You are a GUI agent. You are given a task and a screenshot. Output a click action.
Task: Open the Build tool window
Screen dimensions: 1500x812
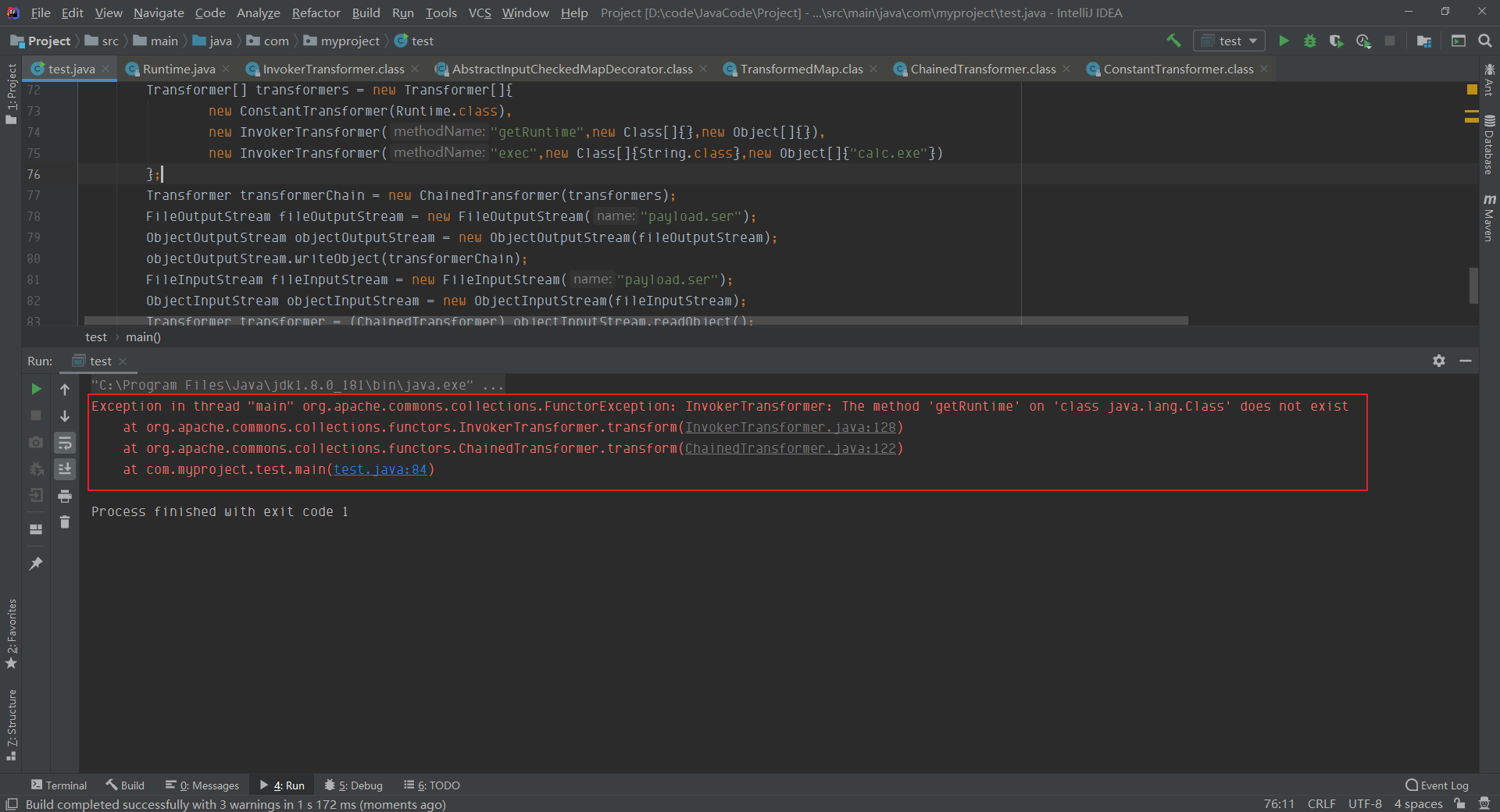125,785
